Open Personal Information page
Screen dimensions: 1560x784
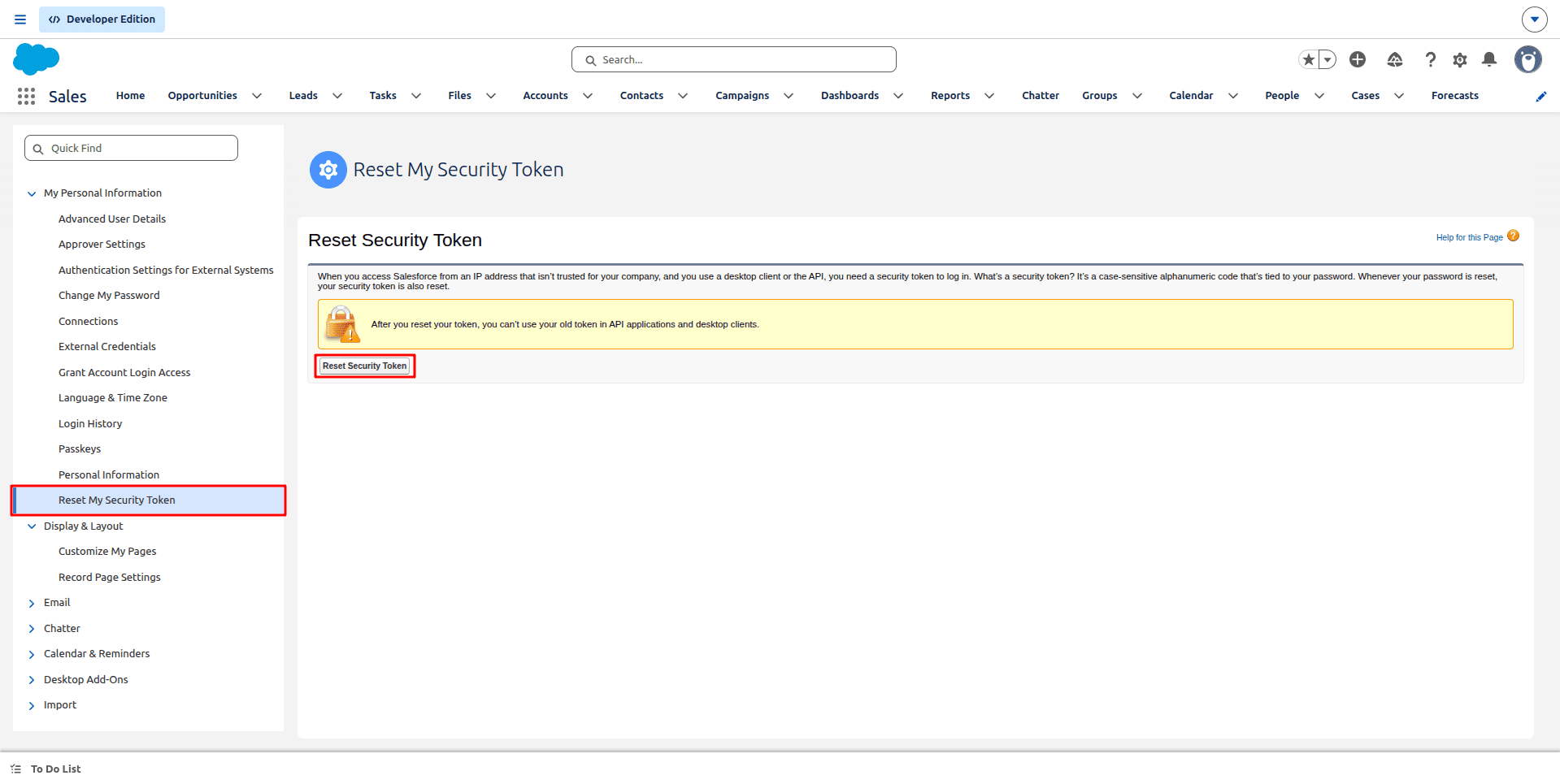(x=109, y=474)
